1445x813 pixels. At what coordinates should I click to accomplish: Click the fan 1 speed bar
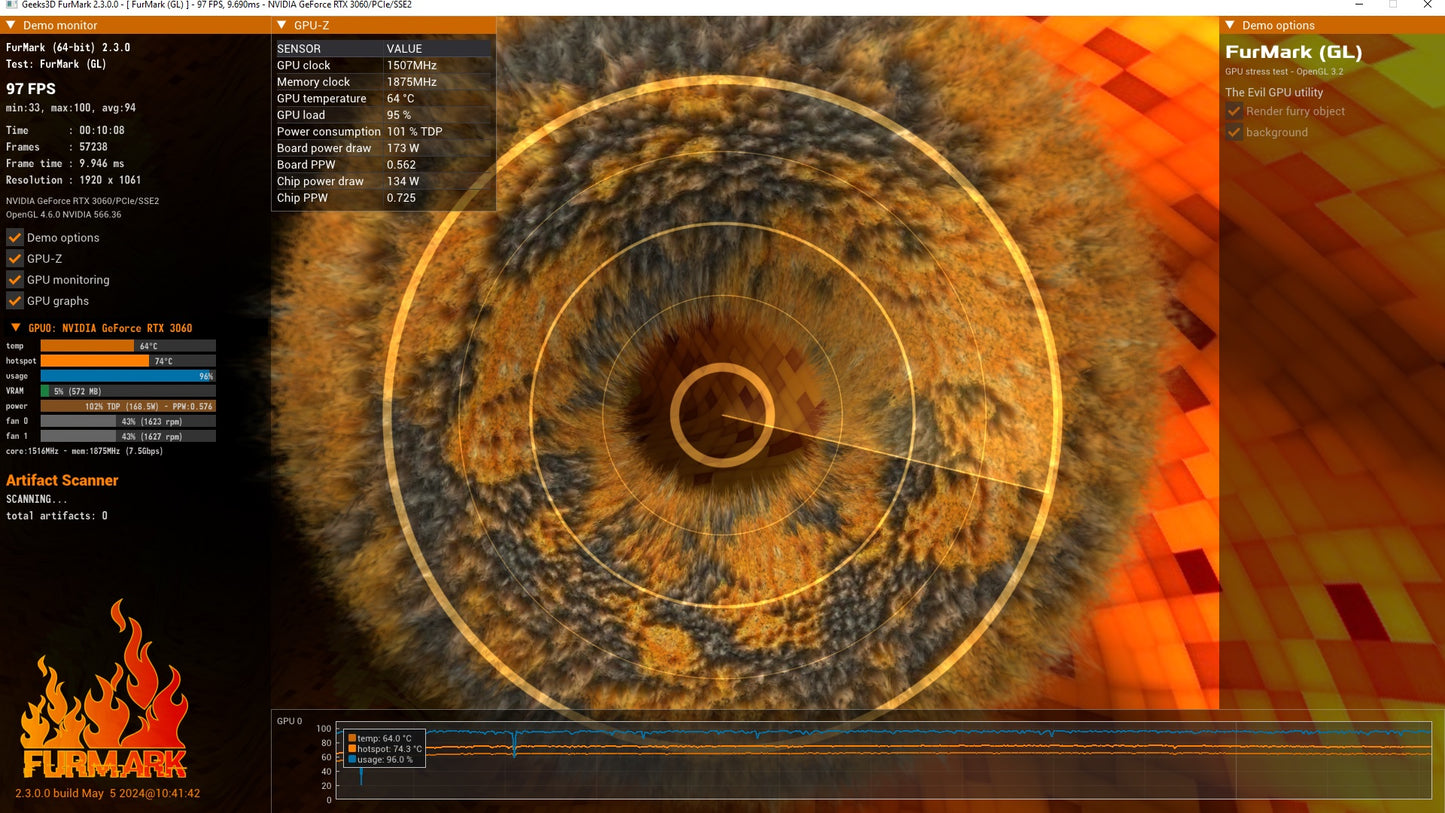click(128, 436)
